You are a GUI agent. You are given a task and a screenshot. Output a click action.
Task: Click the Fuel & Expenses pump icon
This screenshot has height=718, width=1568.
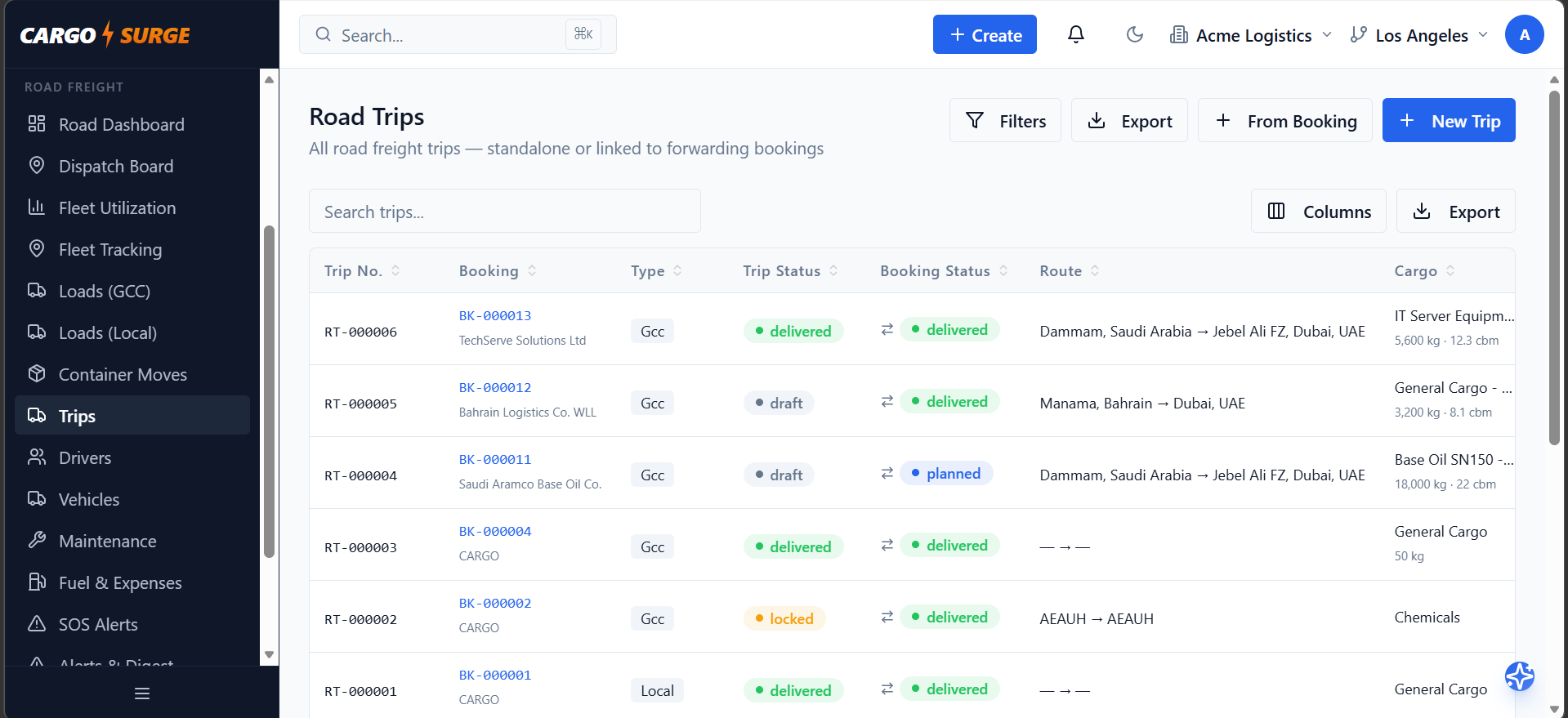pyautogui.click(x=37, y=582)
